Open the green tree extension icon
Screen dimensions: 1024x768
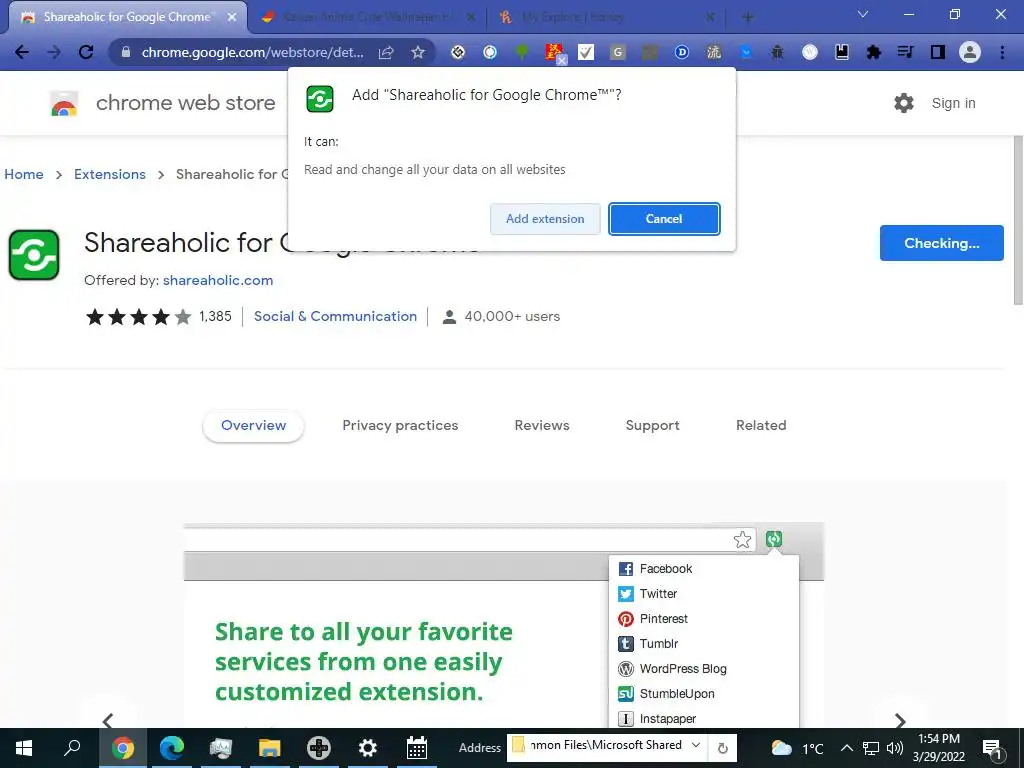click(x=522, y=52)
